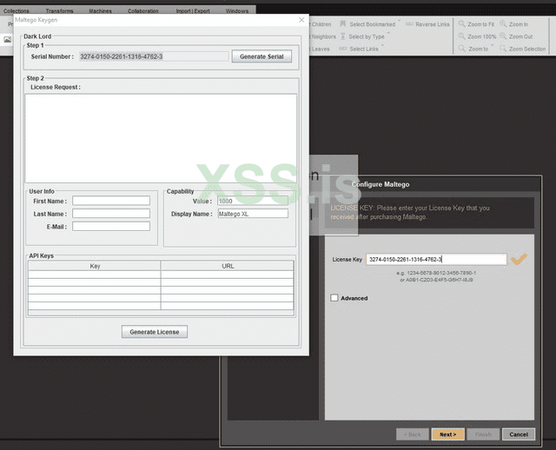
Task: Click the Select Bookmarked icon
Action: (x=343, y=24)
